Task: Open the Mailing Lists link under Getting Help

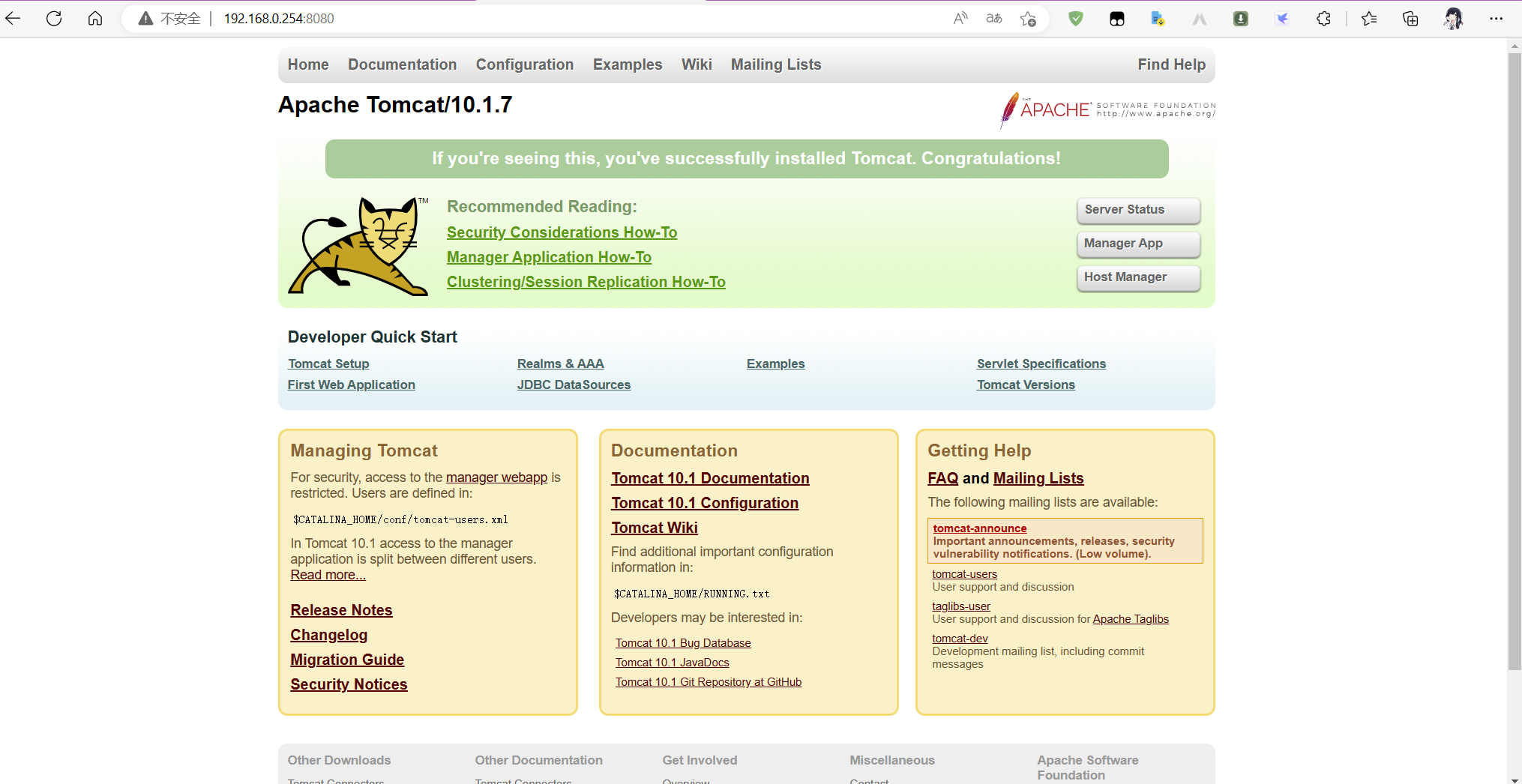Action: click(1038, 478)
